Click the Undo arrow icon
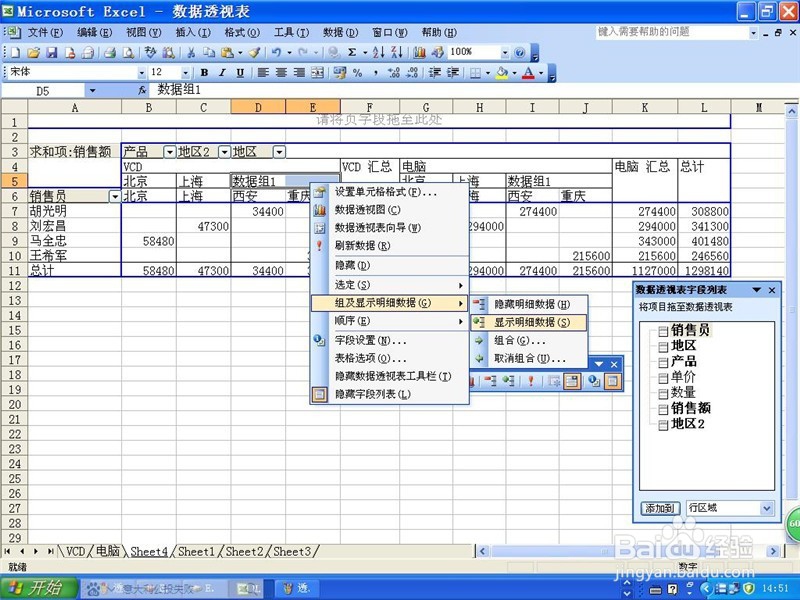 click(277, 52)
